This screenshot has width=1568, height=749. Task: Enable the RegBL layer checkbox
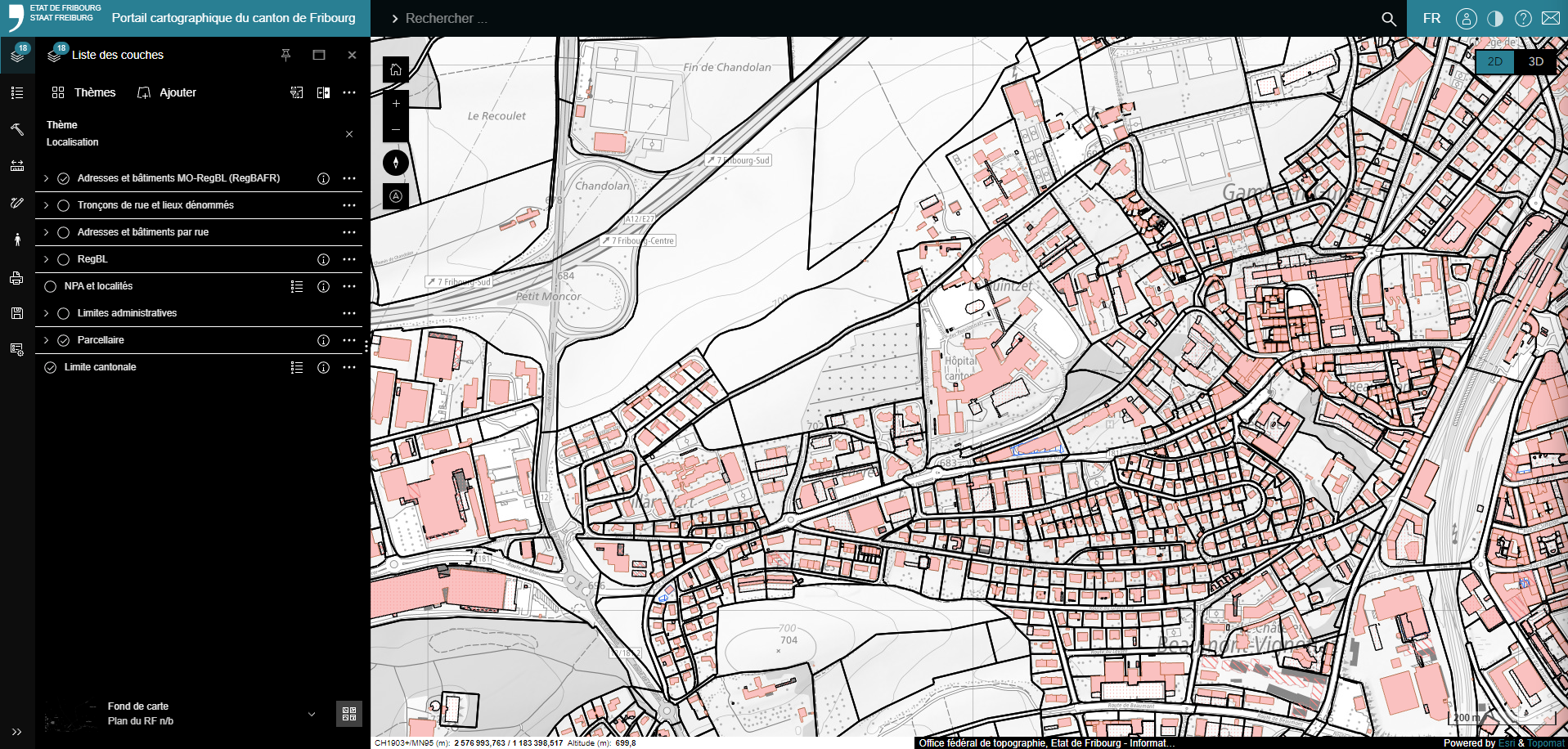pos(63,259)
